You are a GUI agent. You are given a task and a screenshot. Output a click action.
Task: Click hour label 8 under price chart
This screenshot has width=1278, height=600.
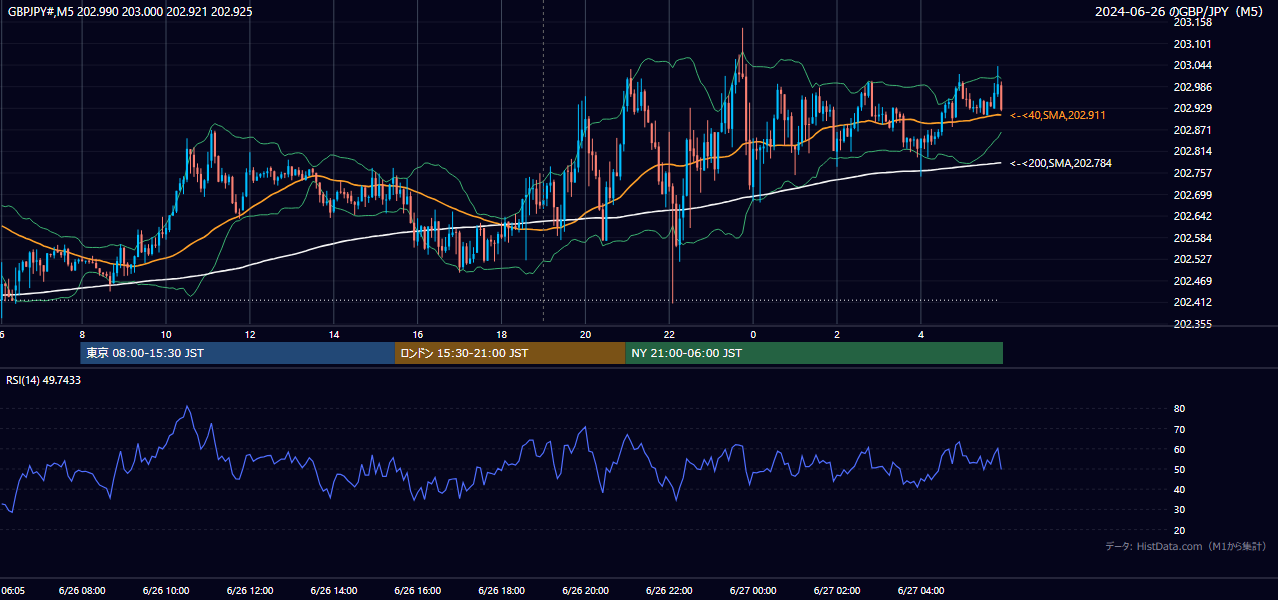(82, 335)
